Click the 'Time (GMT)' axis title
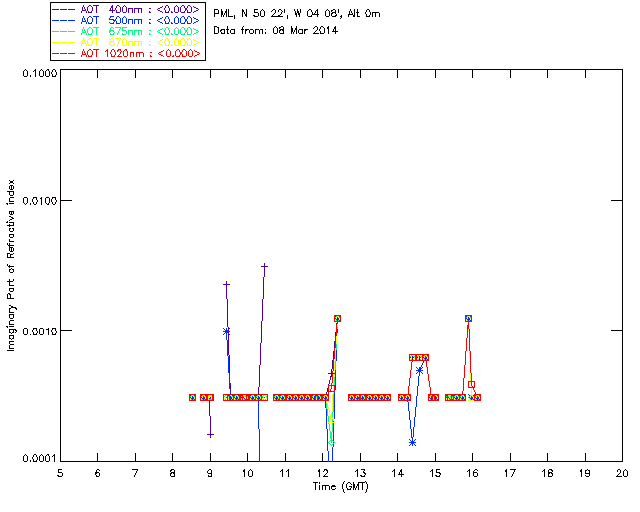The image size is (640, 512). click(340, 487)
